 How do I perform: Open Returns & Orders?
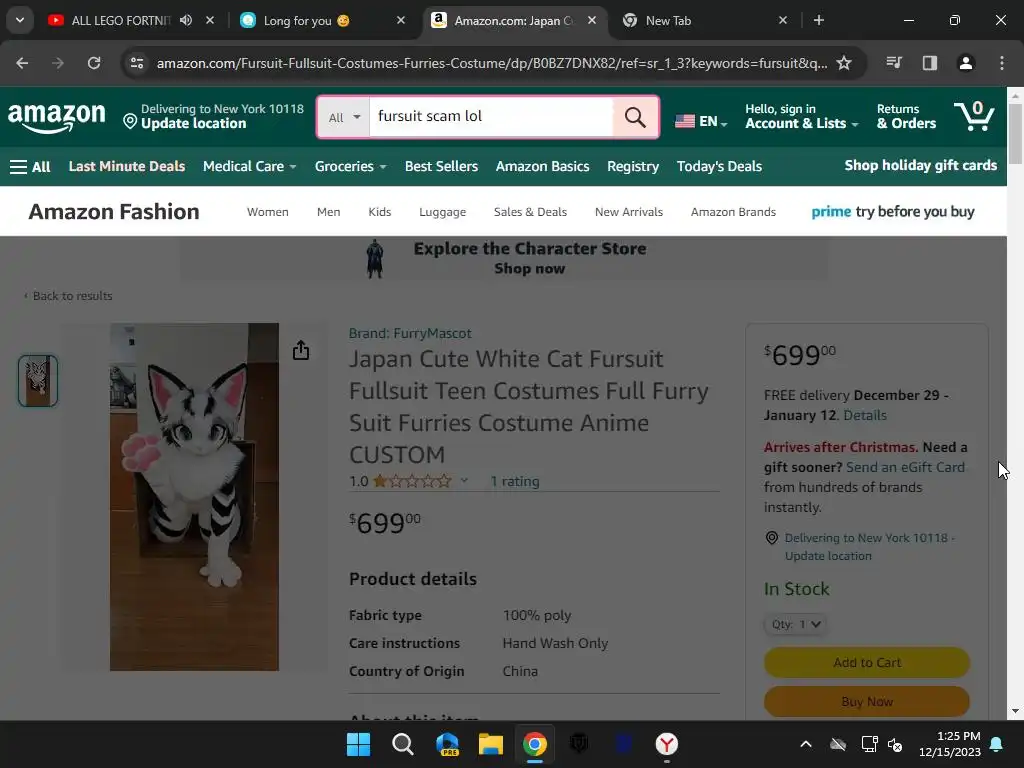click(906, 117)
